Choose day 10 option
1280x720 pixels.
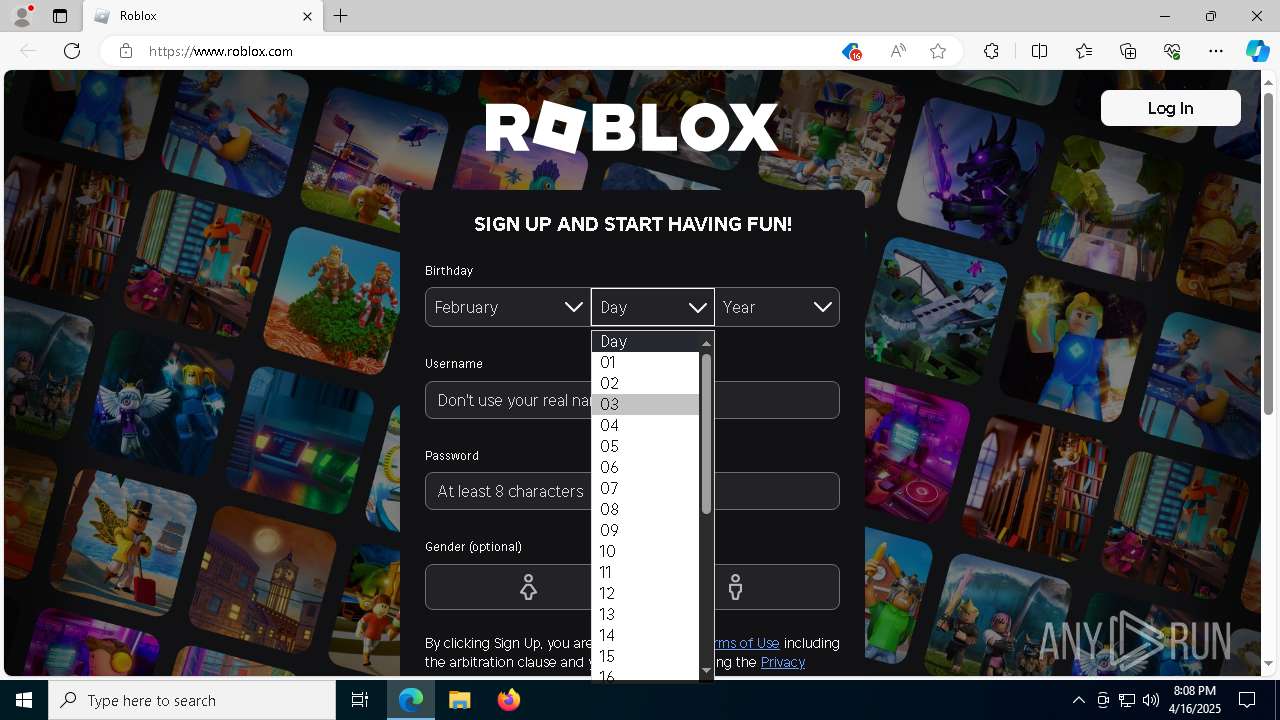pos(645,551)
